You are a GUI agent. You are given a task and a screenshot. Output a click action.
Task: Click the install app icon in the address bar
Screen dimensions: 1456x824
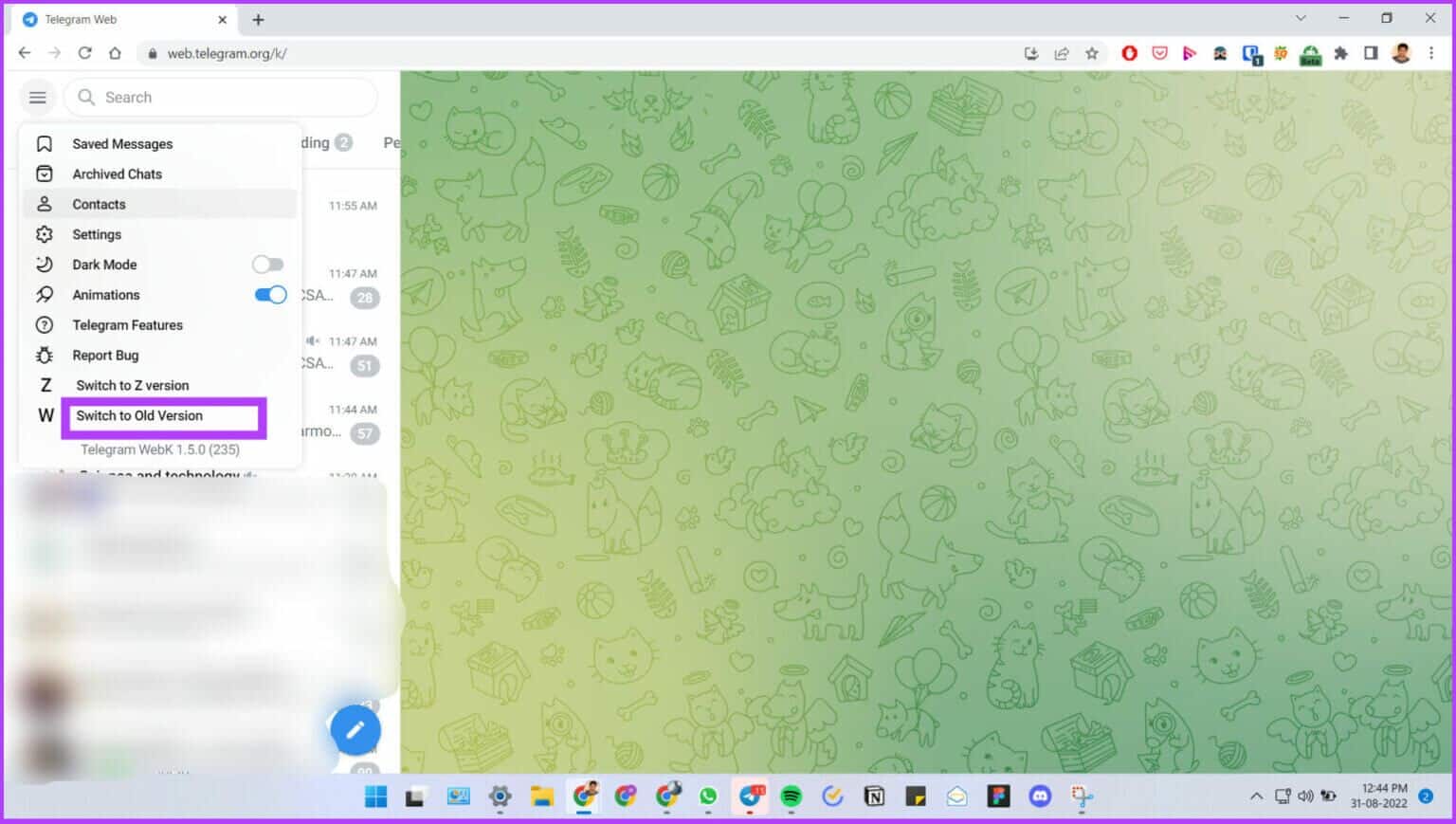click(x=1031, y=53)
